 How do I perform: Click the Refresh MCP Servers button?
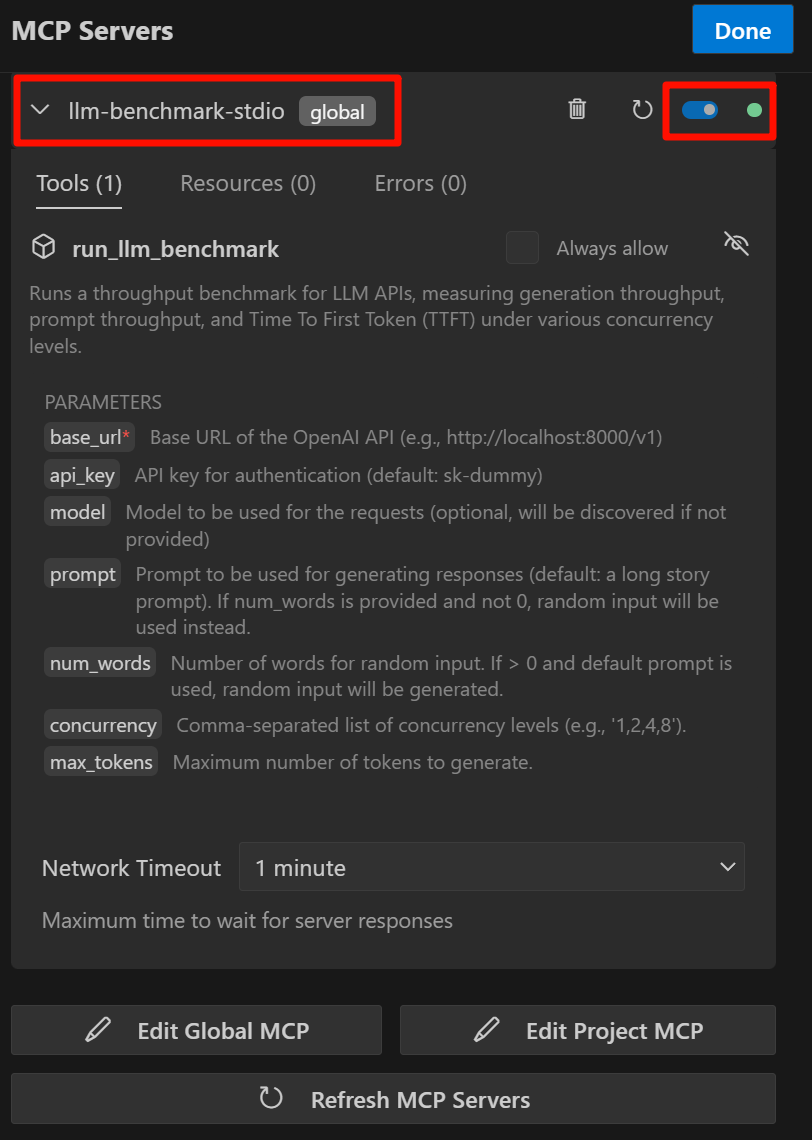click(x=394, y=1099)
